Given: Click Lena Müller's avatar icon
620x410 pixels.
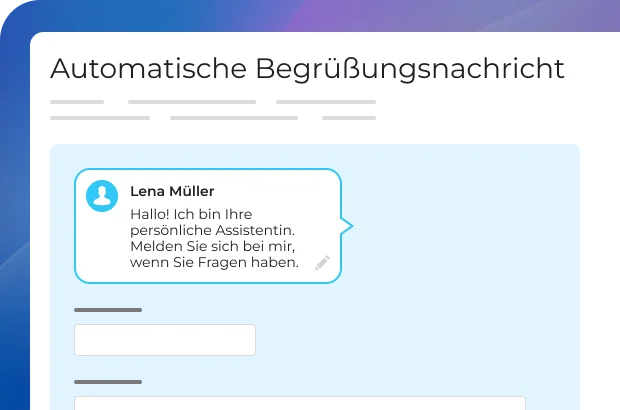Looking at the screenshot, I should (x=102, y=196).
